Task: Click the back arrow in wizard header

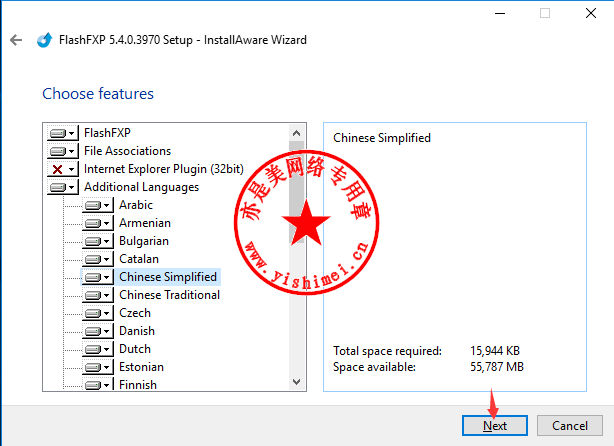Action: pyautogui.click(x=15, y=40)
